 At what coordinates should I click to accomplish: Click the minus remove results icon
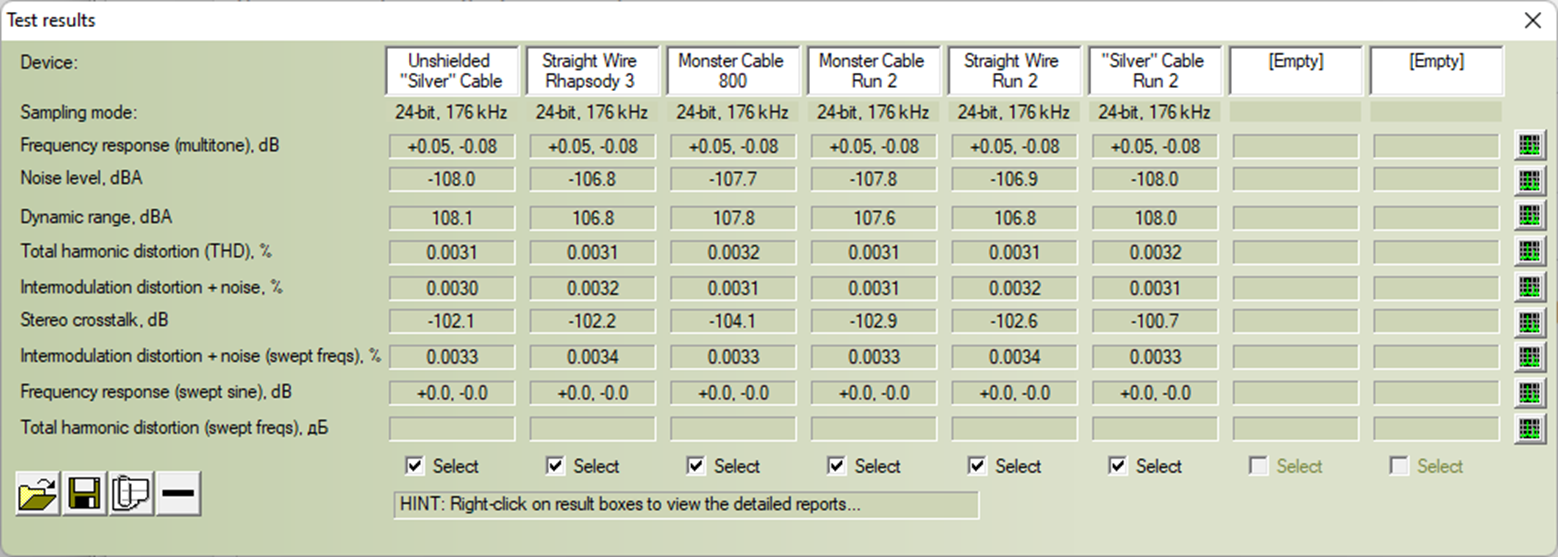click(x=179, y=495)
